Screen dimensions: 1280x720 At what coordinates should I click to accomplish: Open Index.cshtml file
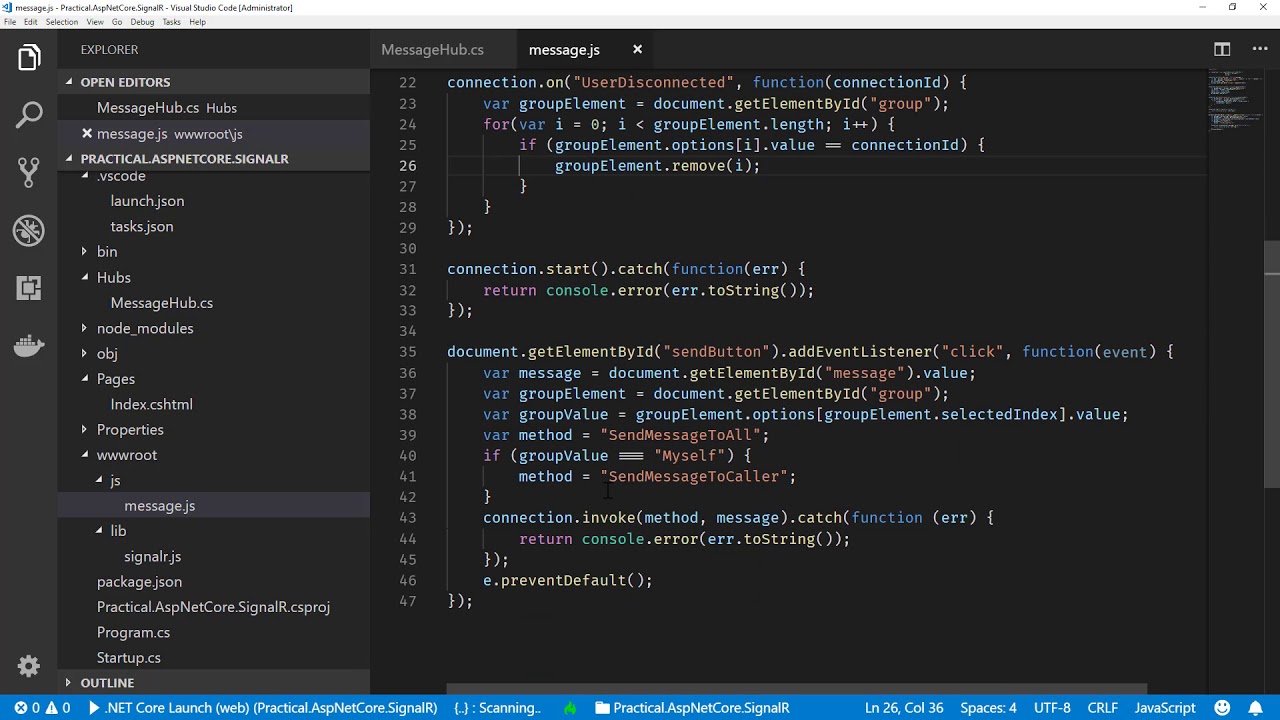(x=151, y=404)
